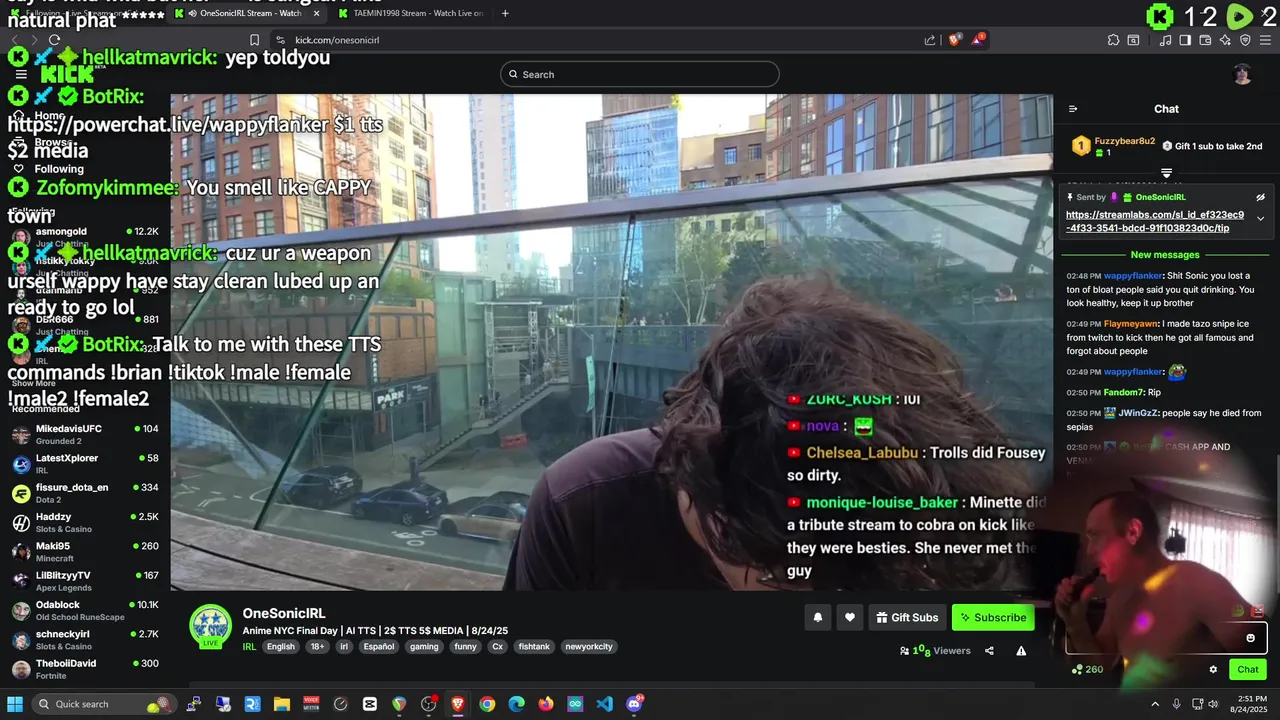Open MikedavisUFC recommended channel
The image size is (1280, 720).
[85, 434]
